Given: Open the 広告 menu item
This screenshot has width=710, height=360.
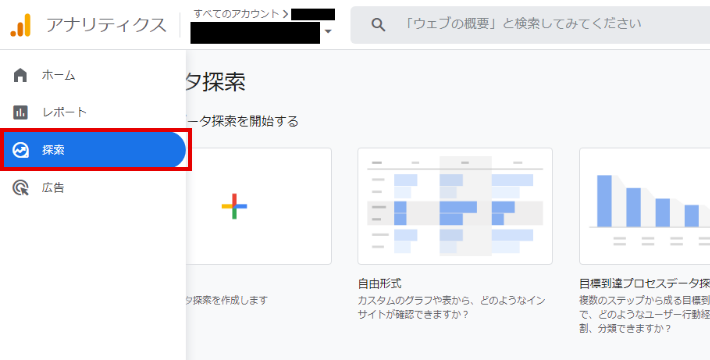Looking at the screenshot, I should [x=93, y=187].
